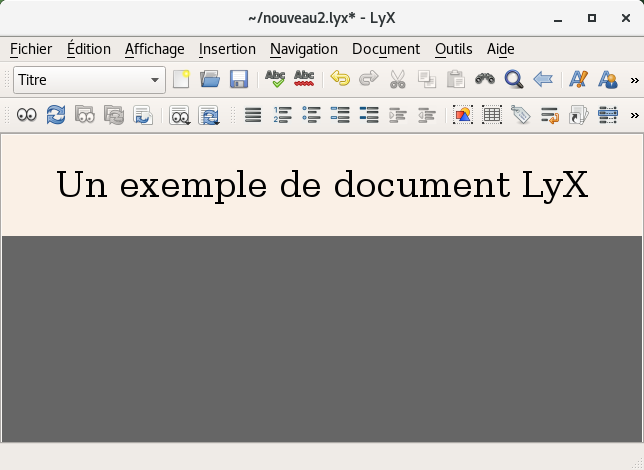Click the grey area below the document
644x470 pixels.
[x=322, y=339]
